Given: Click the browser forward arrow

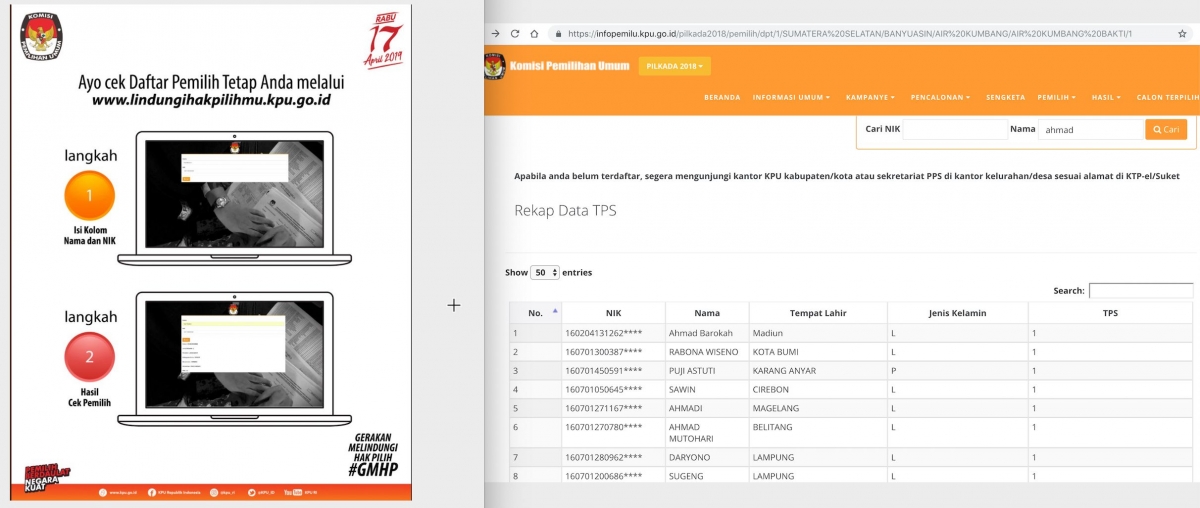Looking at the screenshot, I should [496, 33].
